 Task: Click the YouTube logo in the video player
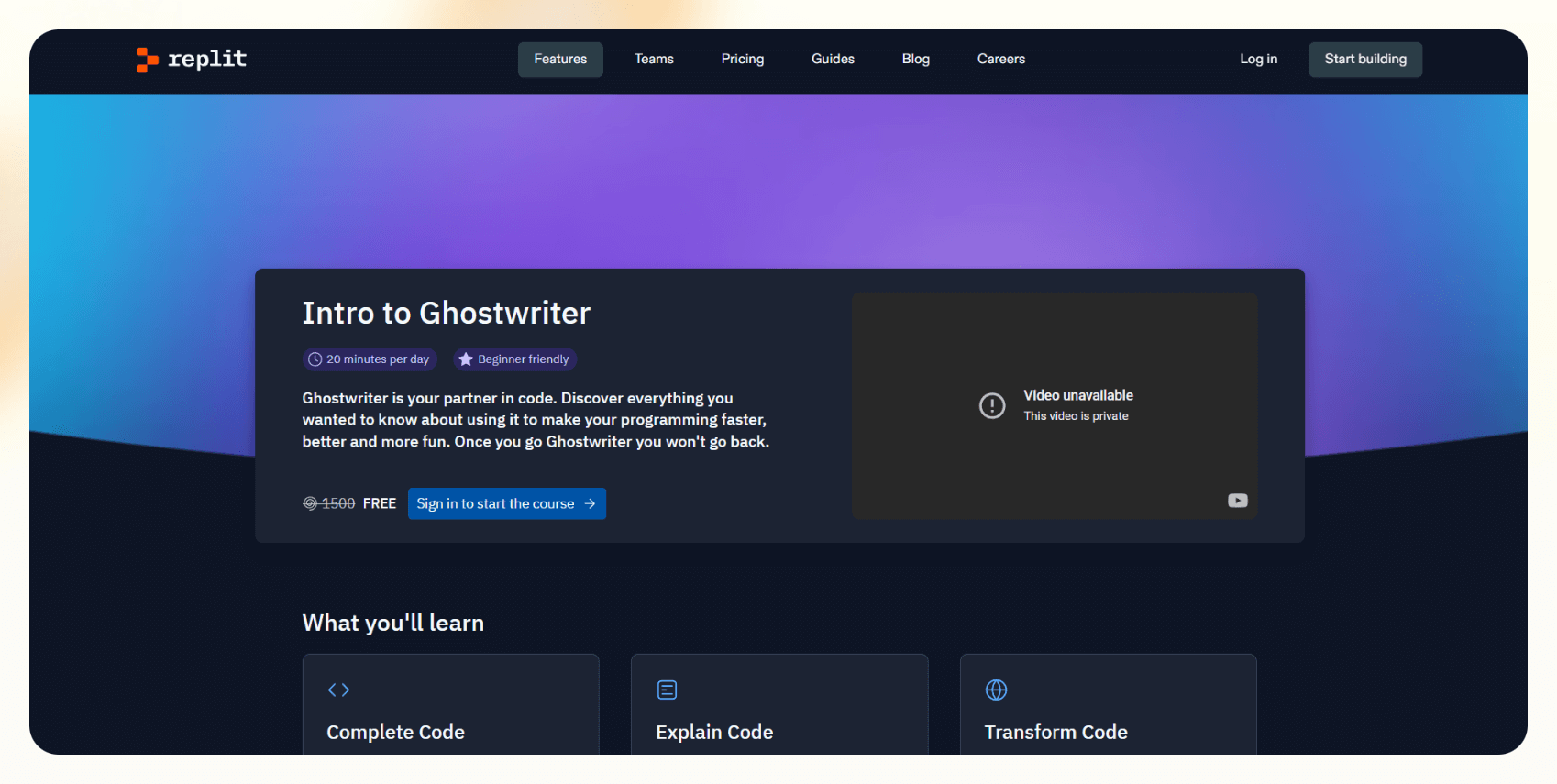(x=1238, y=501)
